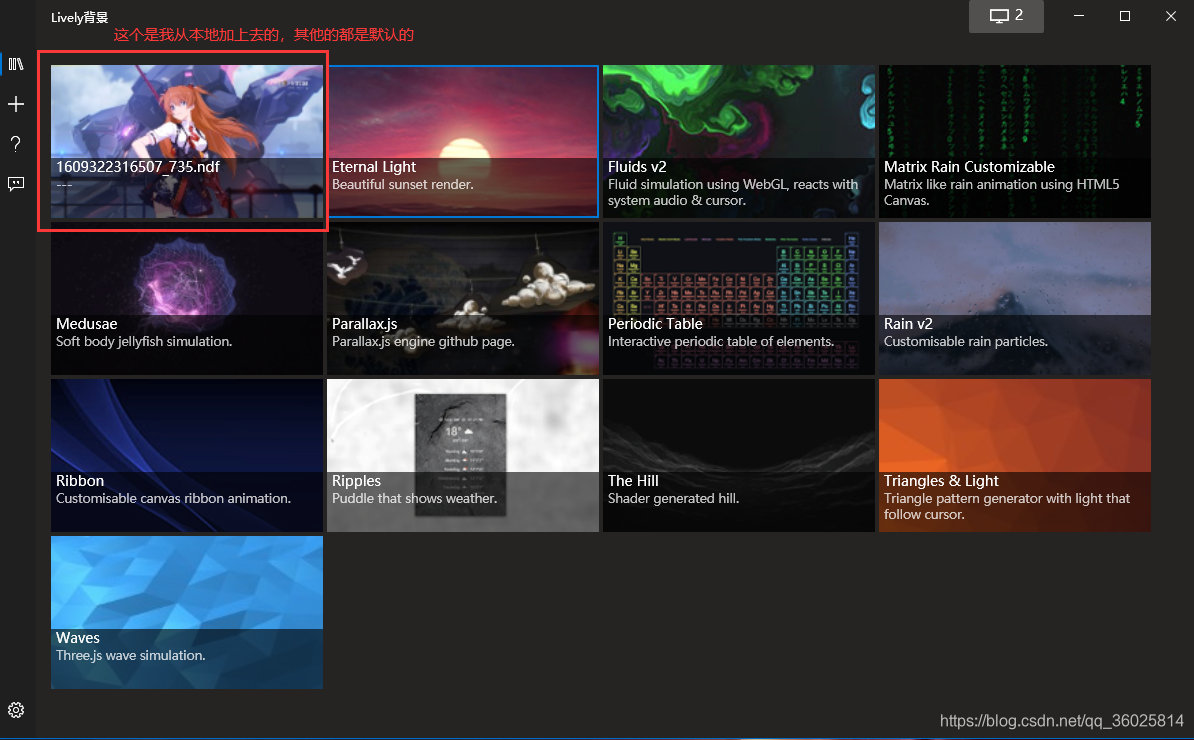Image resolution: width=1194 pixels, height=740 pixels.
Task: Pick the Matrix Rain Customizable wallpaper
Action: pos(1015,141)
